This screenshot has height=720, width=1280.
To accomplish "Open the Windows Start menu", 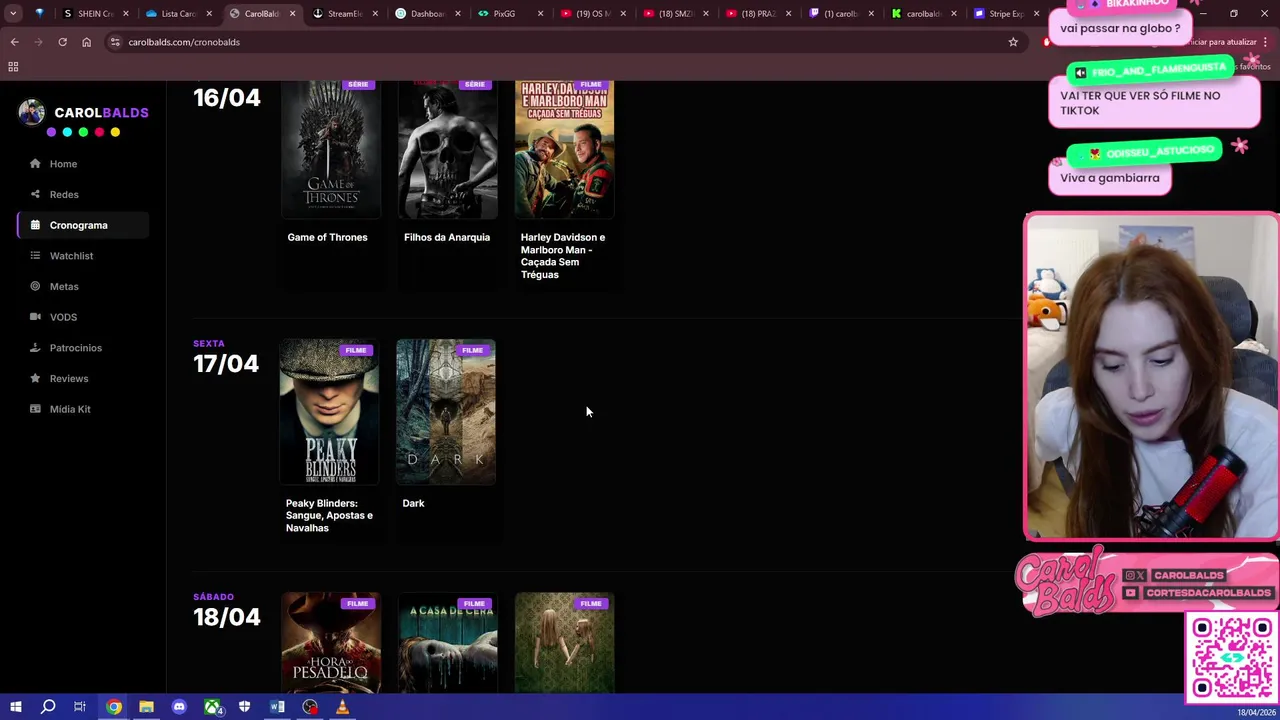I will 15,707.
